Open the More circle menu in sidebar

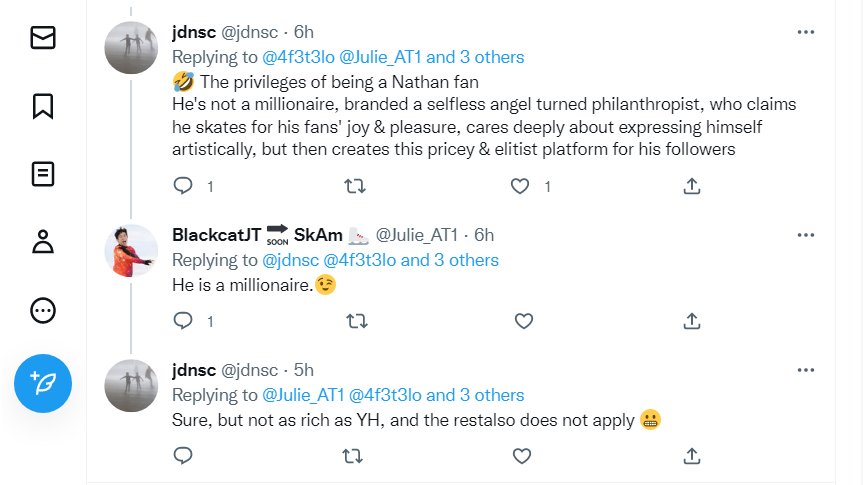tap(43, 311)
